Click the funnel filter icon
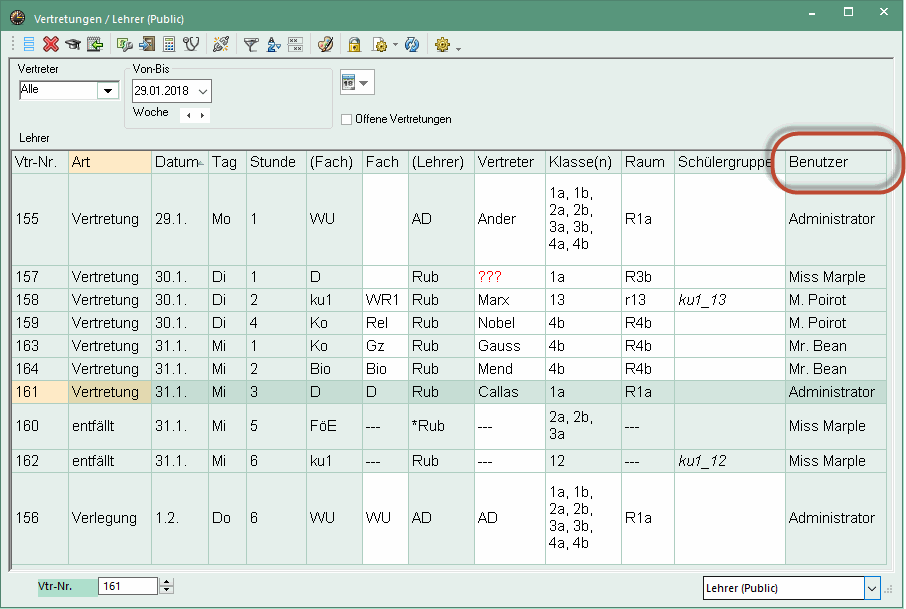906x609 pixels. 251,44
